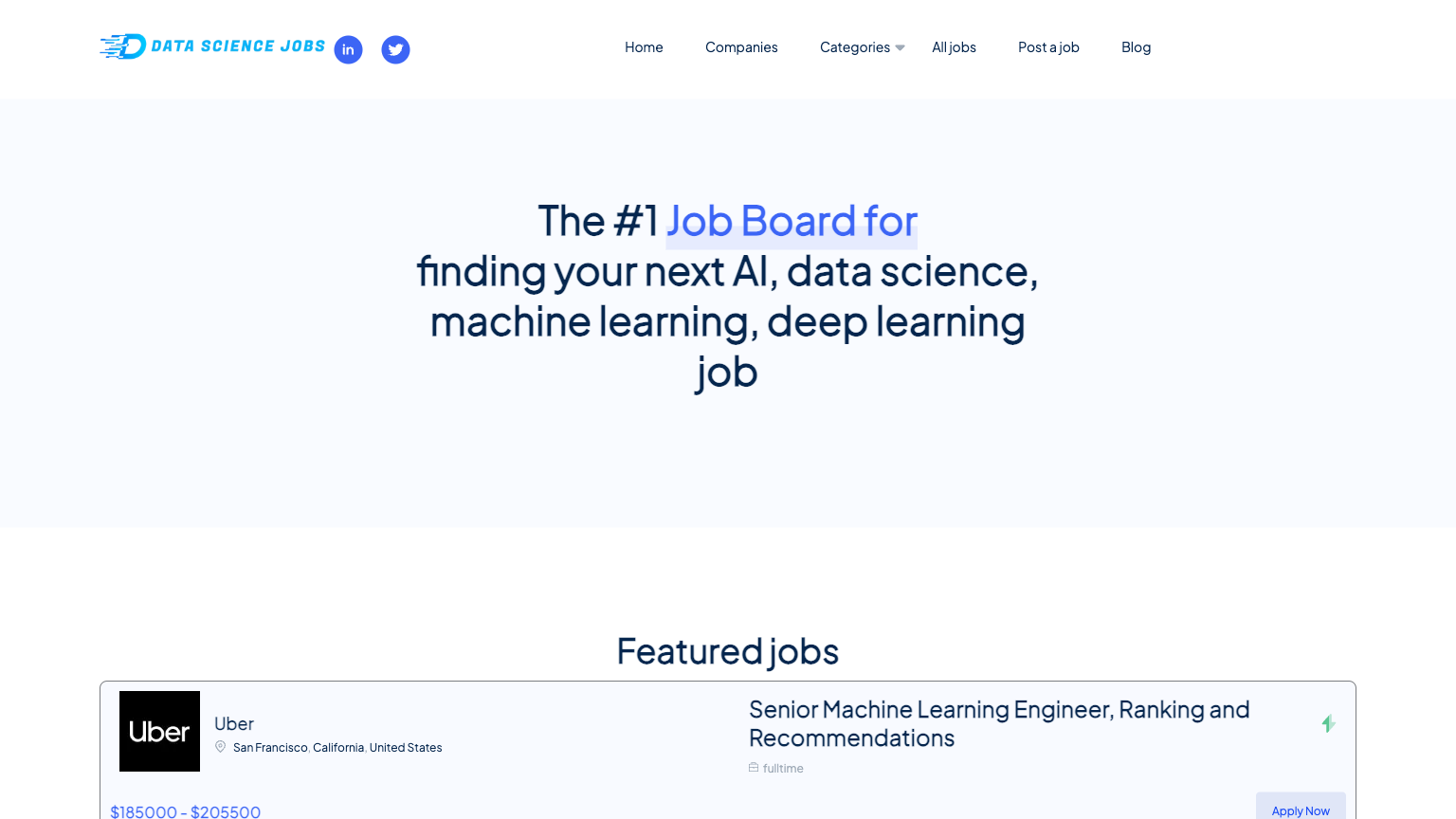
Task: Open the LinkedIn social icon
Action: click(348, 49)
